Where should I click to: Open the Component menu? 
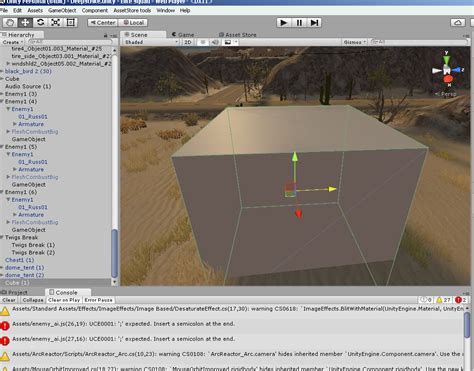pyautogui.click(x=95, y=10)
